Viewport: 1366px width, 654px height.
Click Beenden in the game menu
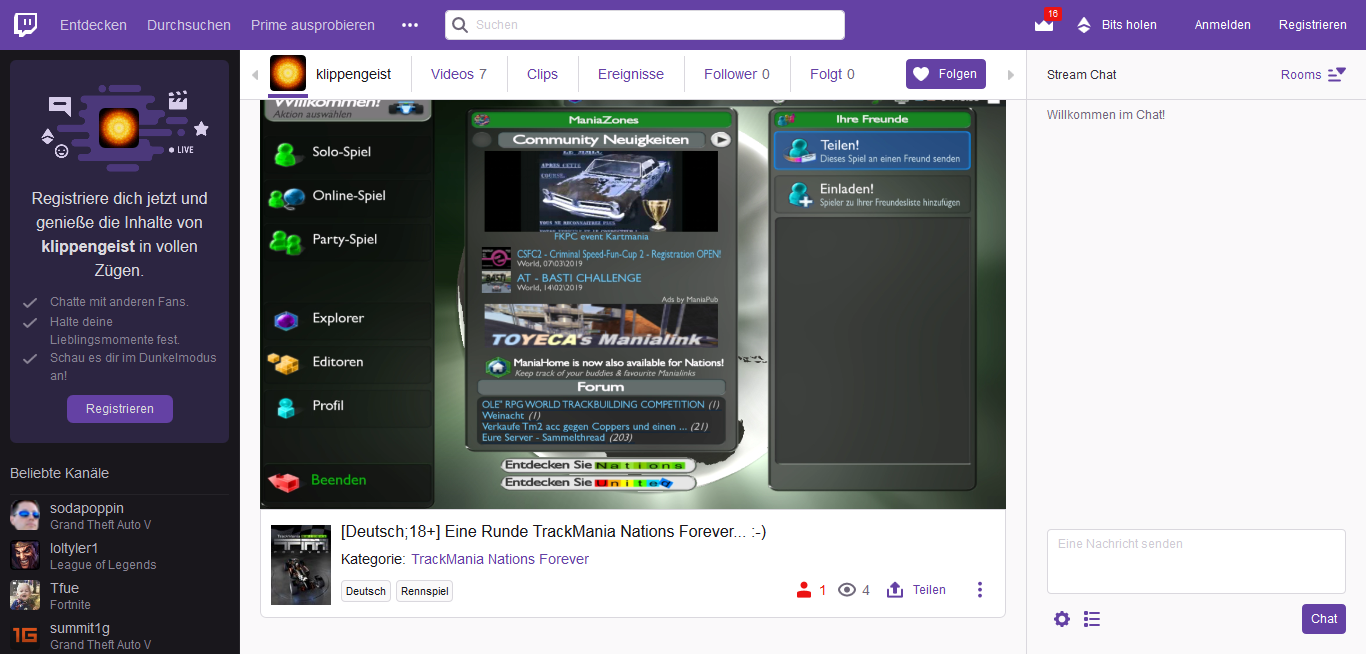pos(346,481)
